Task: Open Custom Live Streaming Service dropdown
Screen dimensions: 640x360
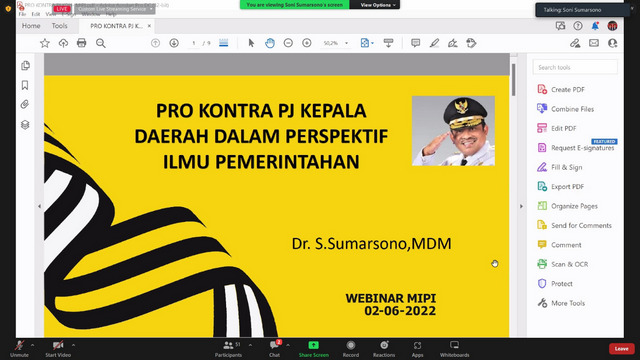Action: [115, 9]
